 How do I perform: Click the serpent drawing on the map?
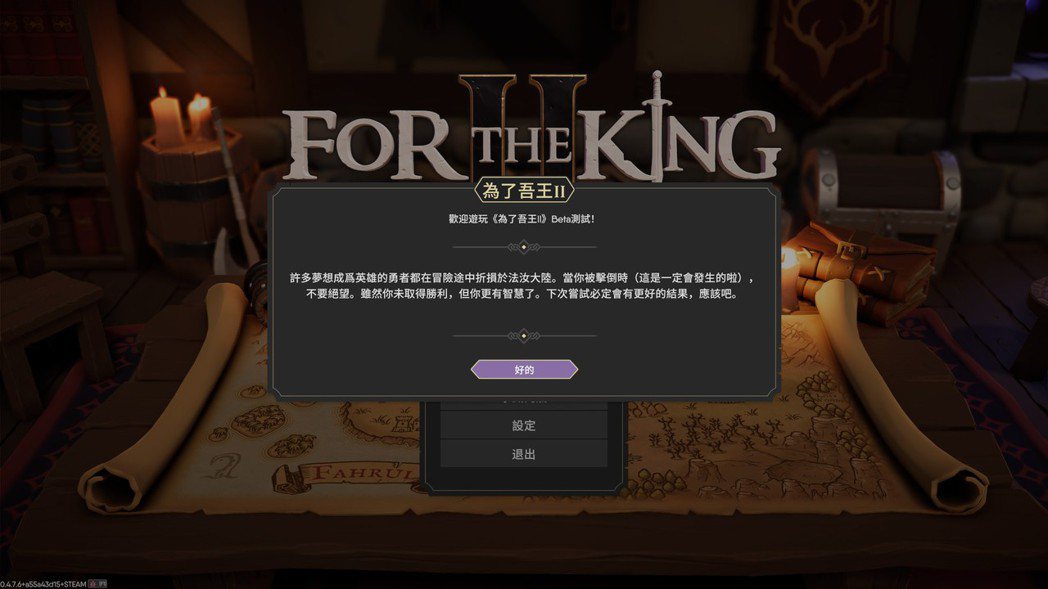[x=224, y=465]
